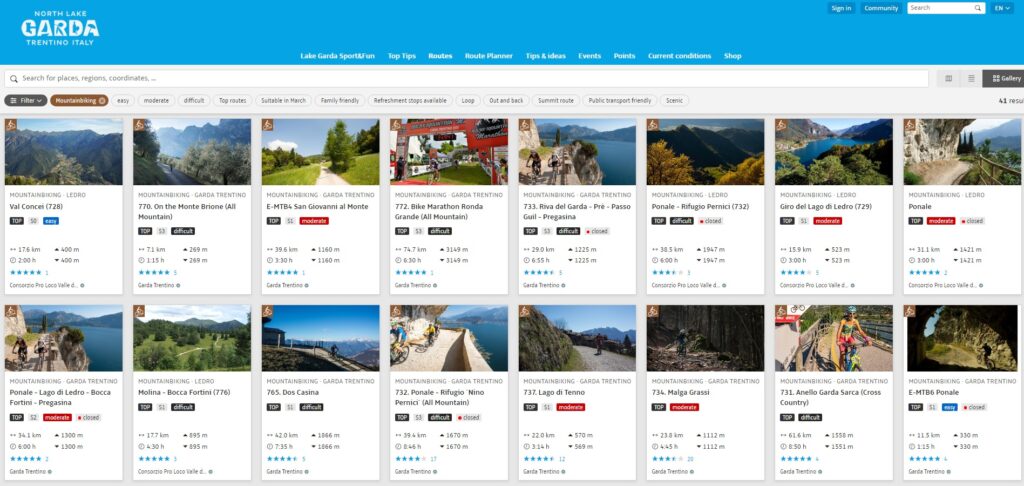Screen dimensions: 1024x486
Task: Toggle the 'easy' difficulty filter chip
Action: tap(123, 101)
